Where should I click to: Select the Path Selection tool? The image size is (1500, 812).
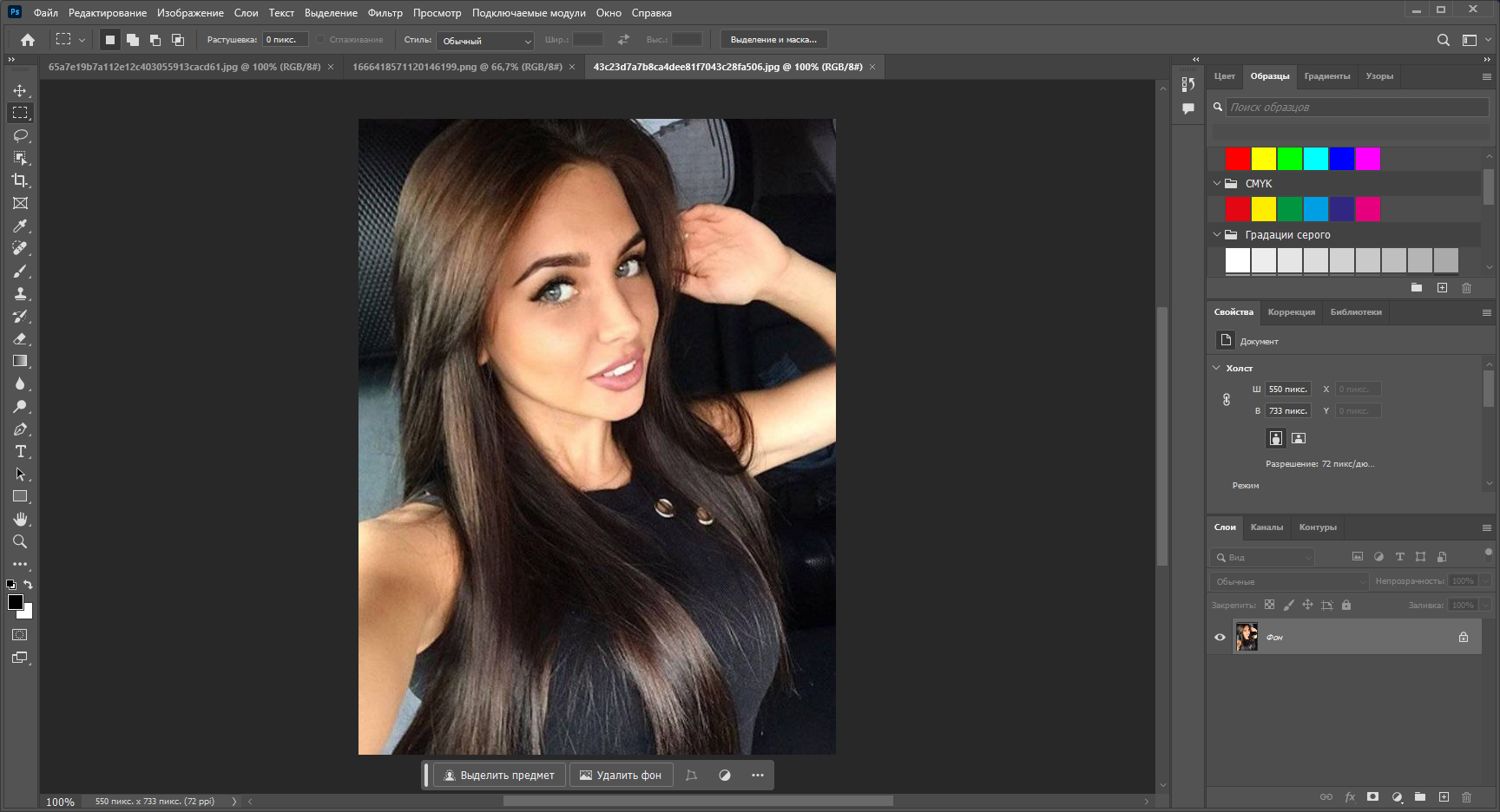pos(20,474)
